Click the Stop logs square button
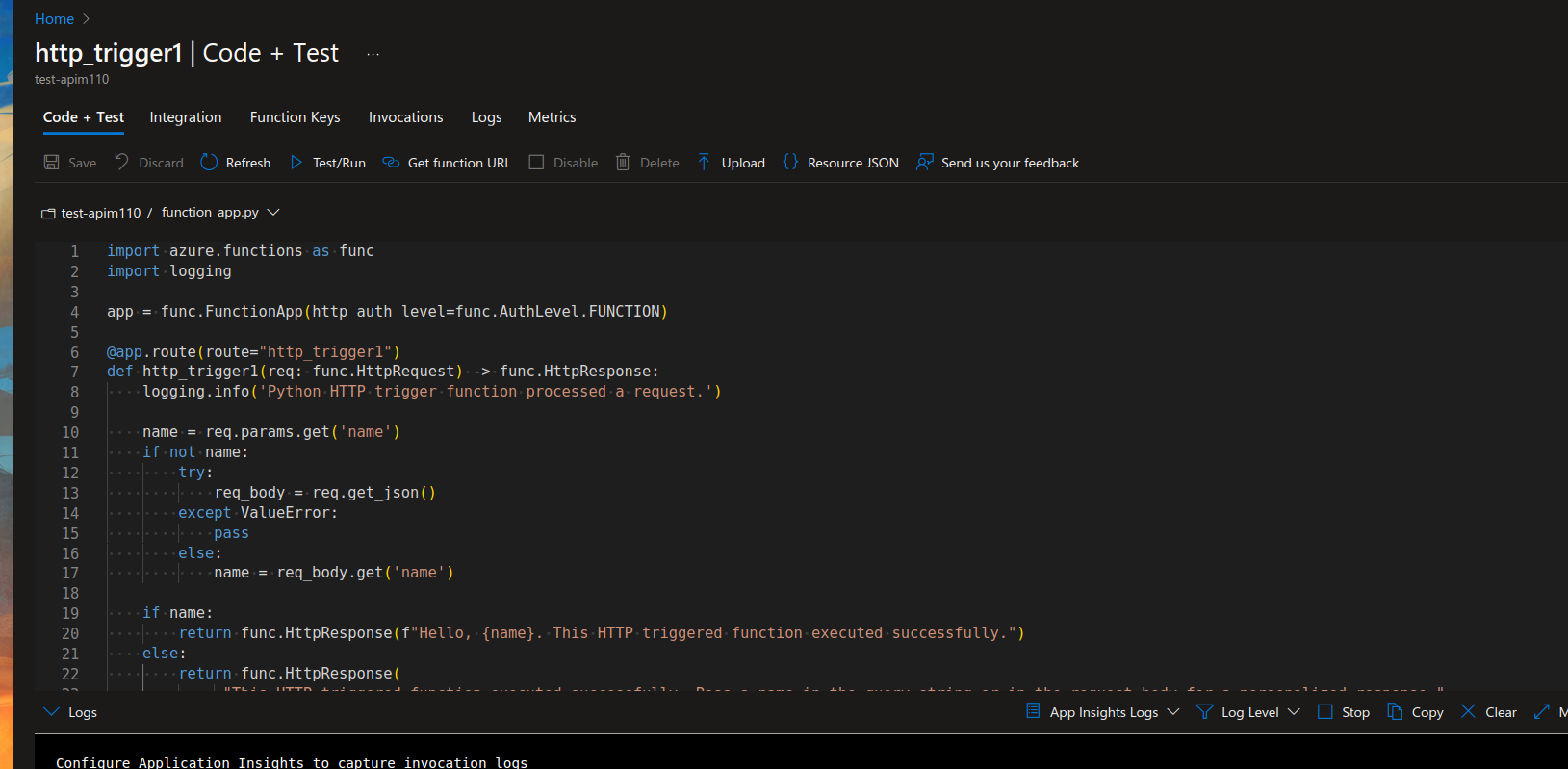The width and height of the screenshot is (1568, 769). coord(1324,711)
